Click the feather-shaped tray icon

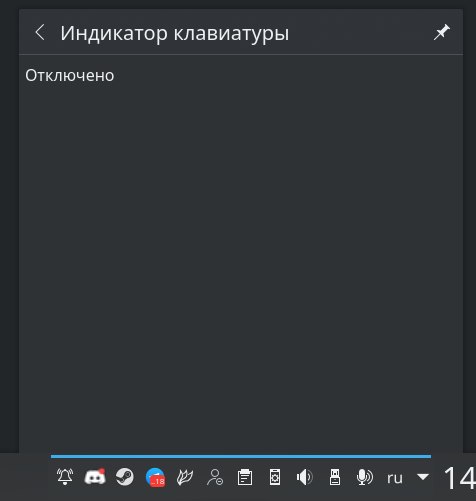tap(185, 477)
